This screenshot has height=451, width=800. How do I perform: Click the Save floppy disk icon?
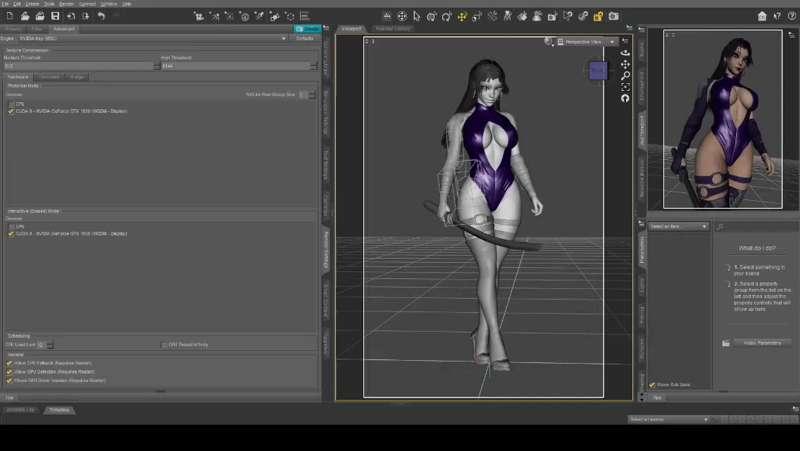pyautogui.click(x=55, y=16)
